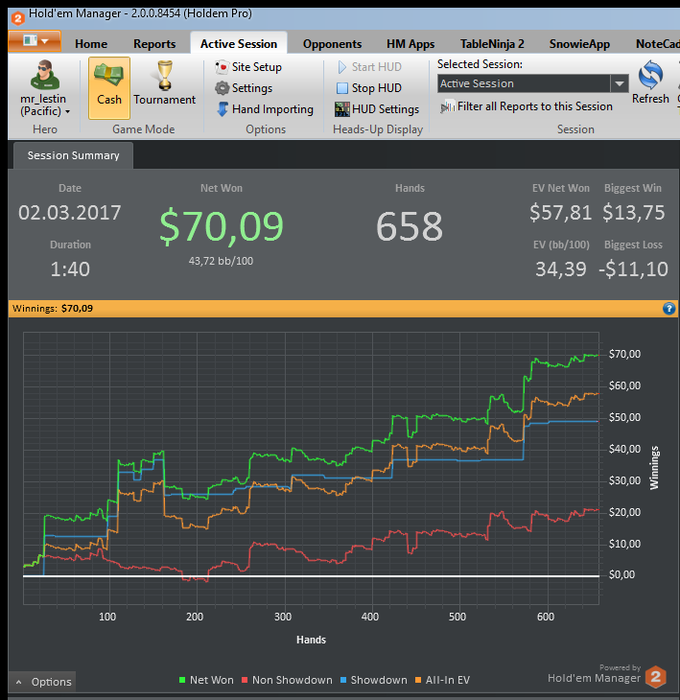Open the Settings gear option

244,88
